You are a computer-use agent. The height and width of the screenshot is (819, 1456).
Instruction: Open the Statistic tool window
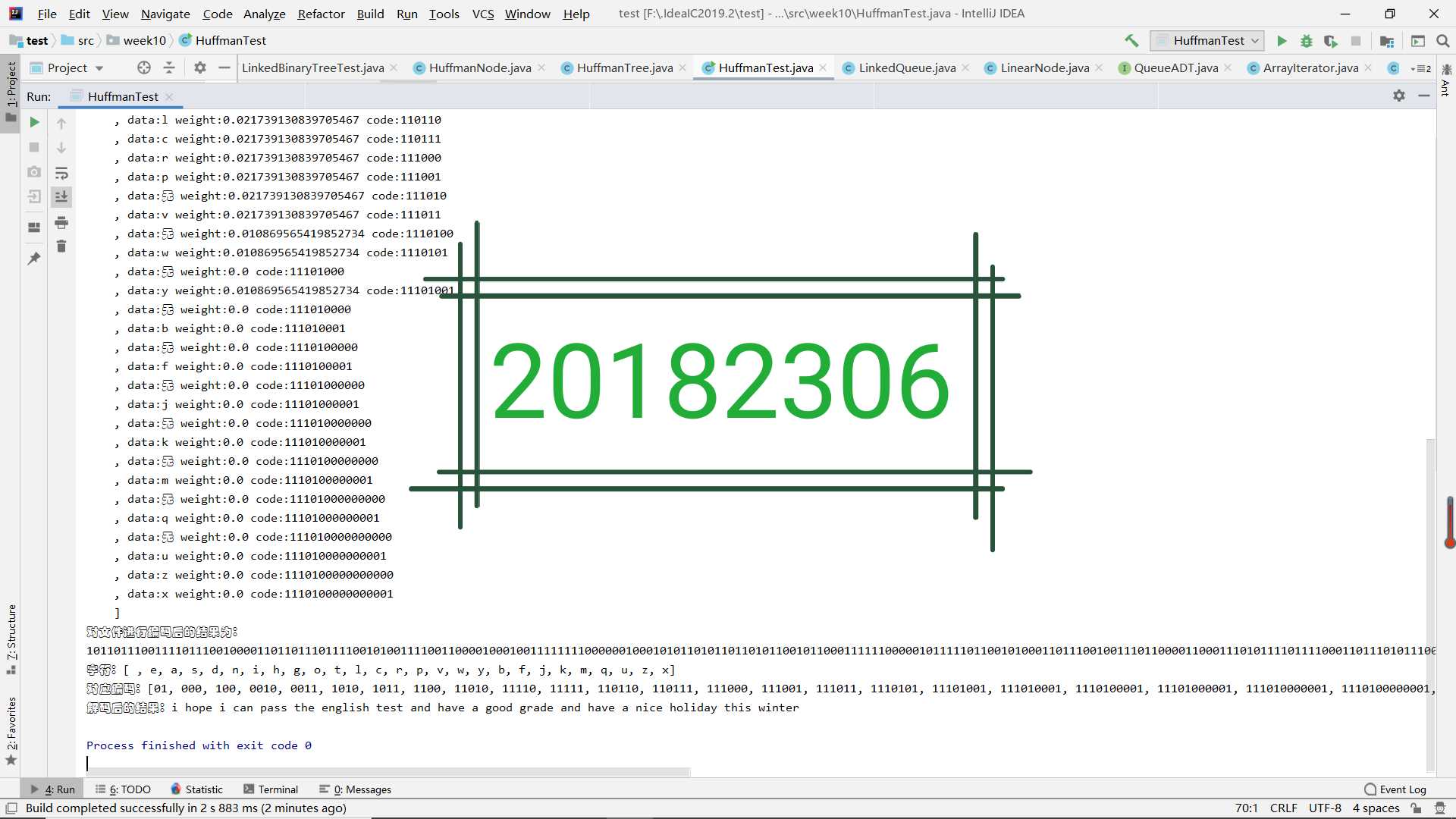click(197, 789)
